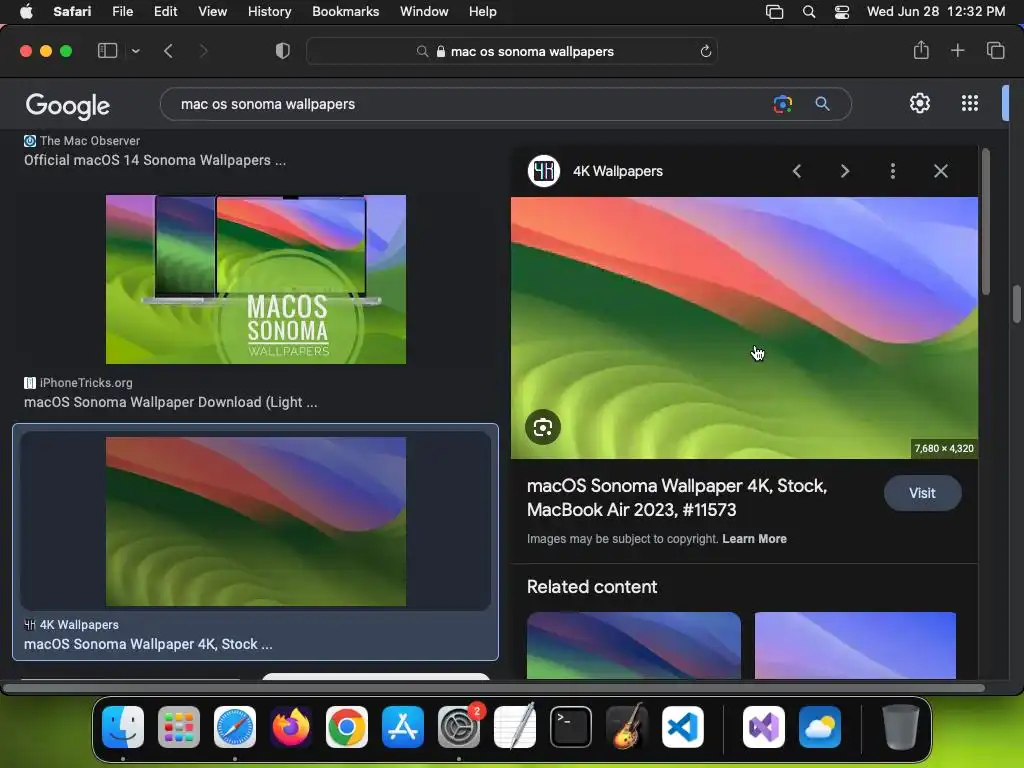Screen dimensions: 1024x768
Task: Go forward with Safari's forward arrow
Action: pyautogui.click(x=203, y=51)
